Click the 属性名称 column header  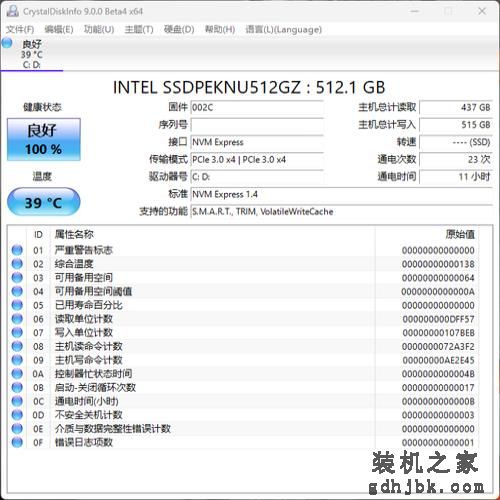coord(74,234)
